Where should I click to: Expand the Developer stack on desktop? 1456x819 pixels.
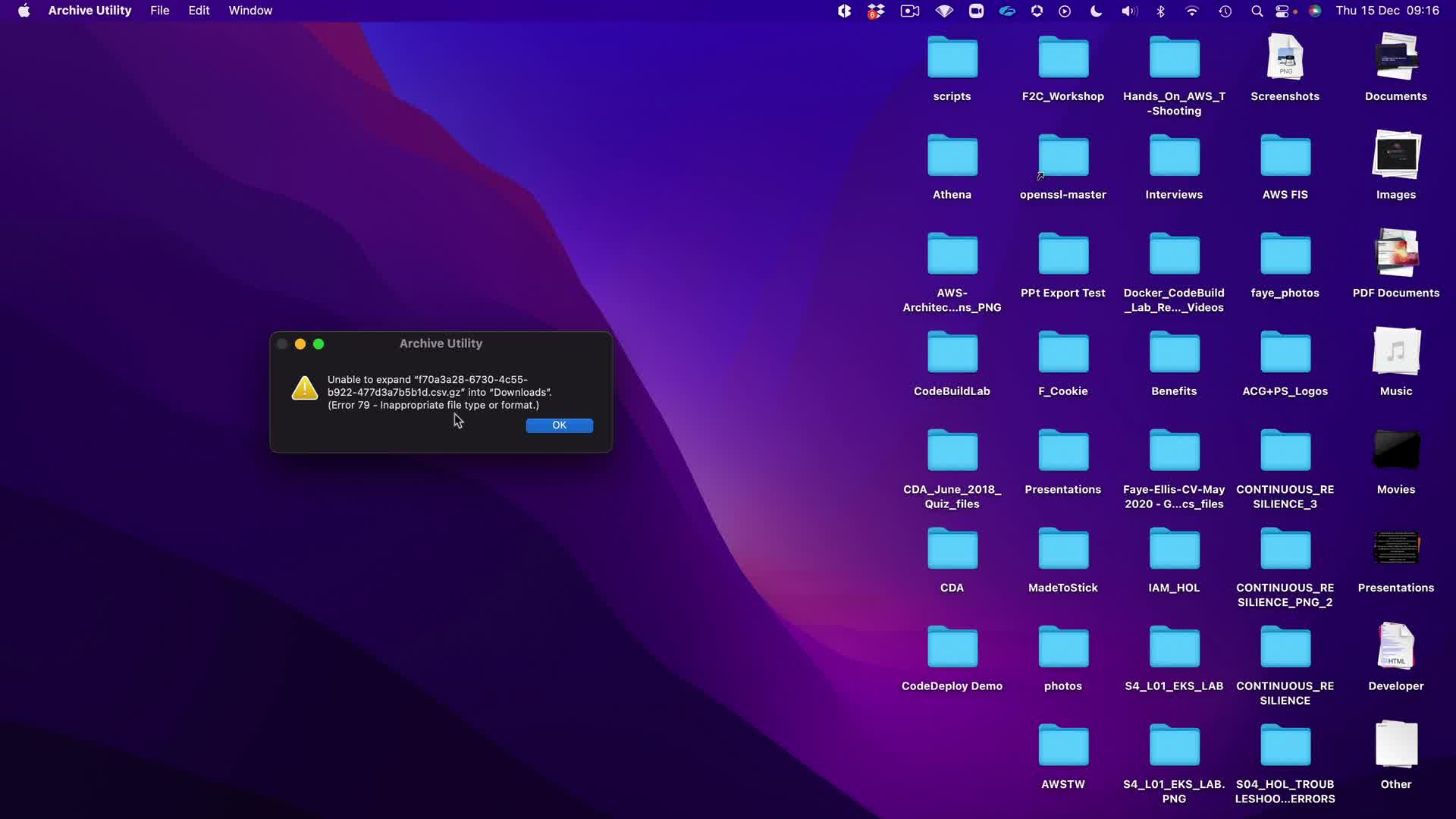click(x=1395, y=648)
